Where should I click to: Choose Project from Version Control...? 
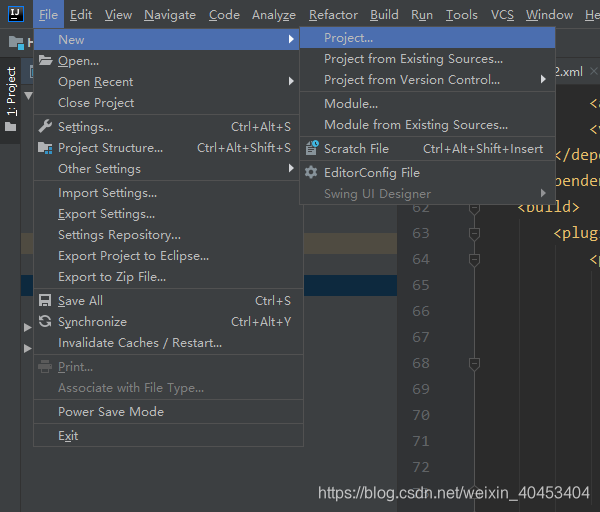(427, 80)
